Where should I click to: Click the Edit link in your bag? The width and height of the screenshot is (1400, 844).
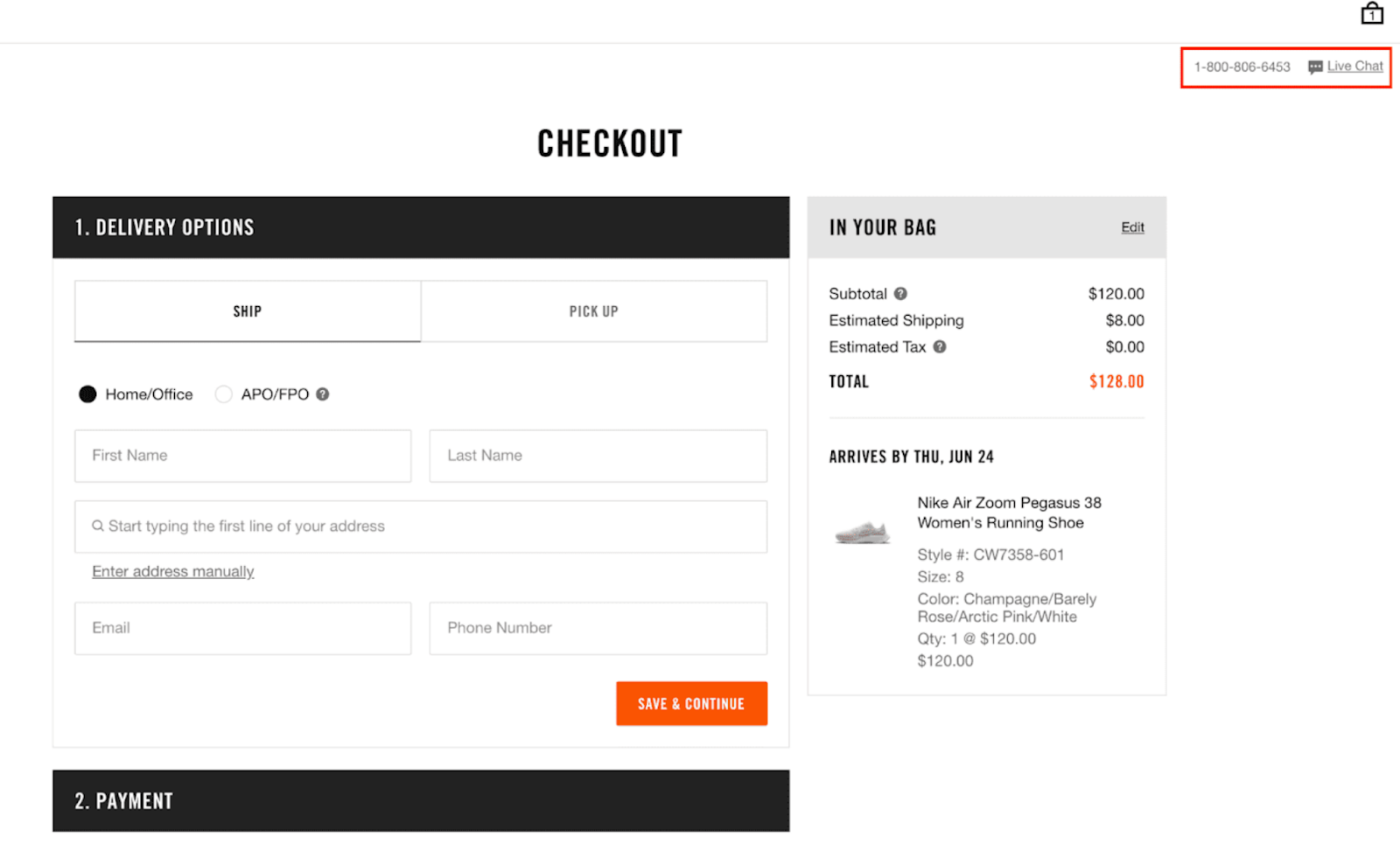[1132, 227]
